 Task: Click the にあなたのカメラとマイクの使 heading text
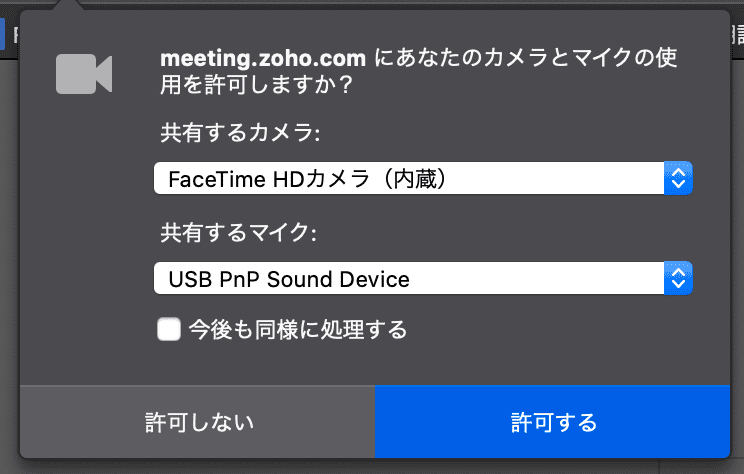526,58
